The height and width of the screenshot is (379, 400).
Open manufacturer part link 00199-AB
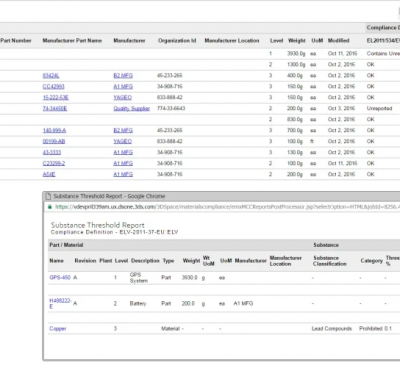pyautogui.click(x=54, y=141)
